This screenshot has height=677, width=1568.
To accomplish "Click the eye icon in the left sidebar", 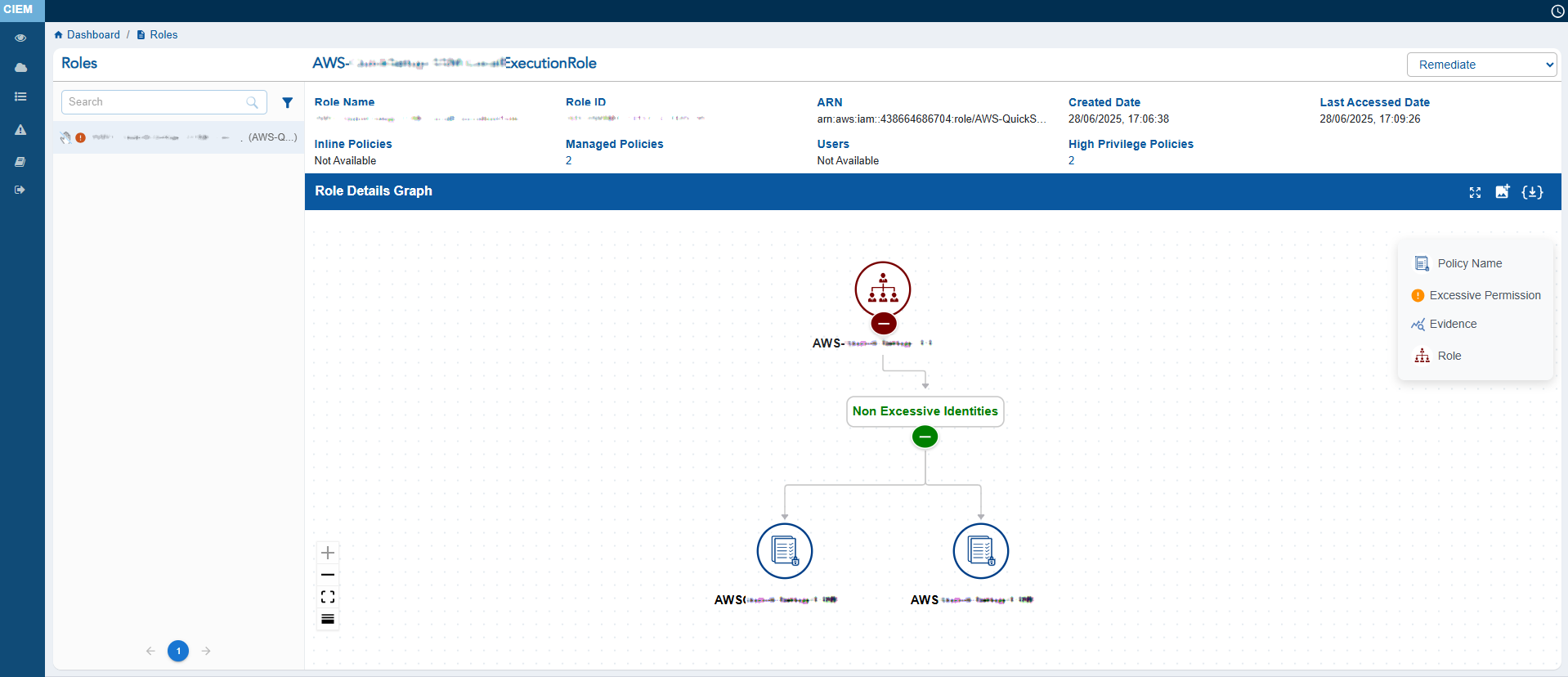I will coord(20,38).
